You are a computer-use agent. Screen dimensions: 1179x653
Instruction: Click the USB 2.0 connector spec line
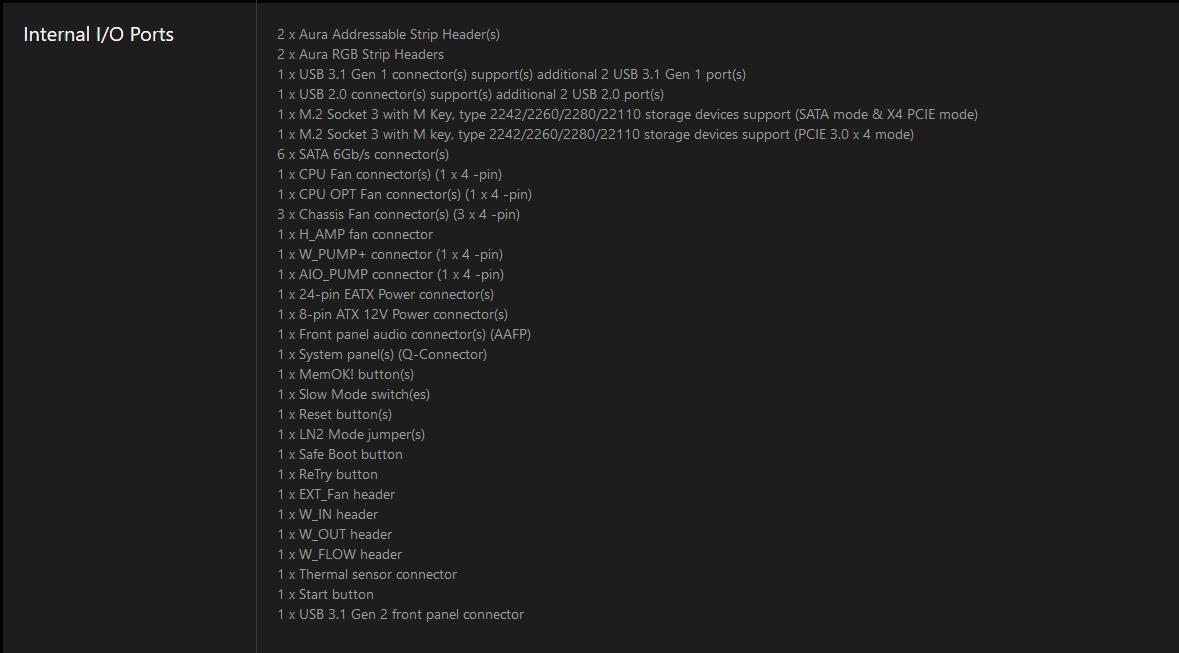[x=471, y=94]
